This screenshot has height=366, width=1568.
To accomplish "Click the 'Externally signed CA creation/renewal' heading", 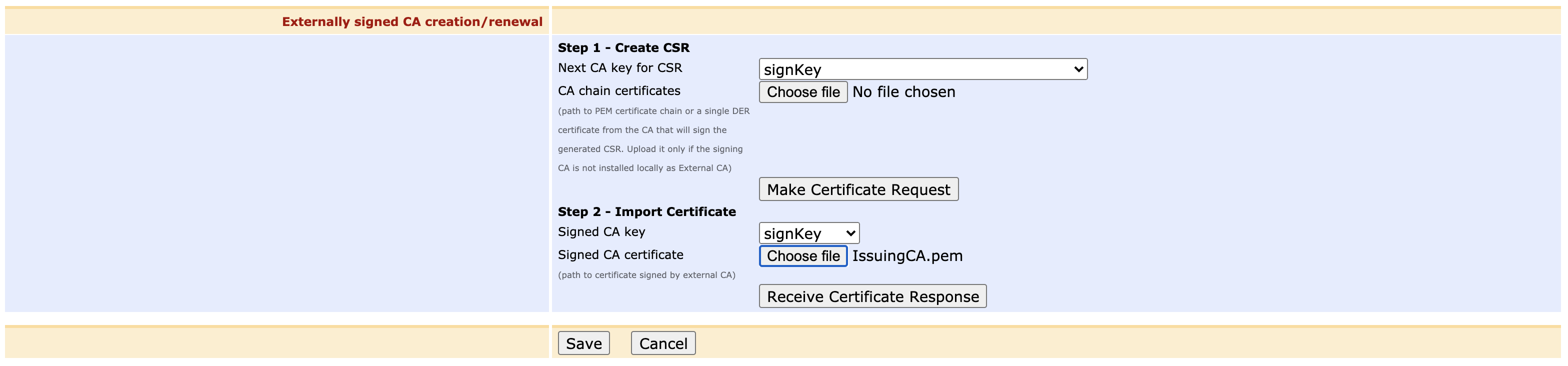I will point(411,22).
